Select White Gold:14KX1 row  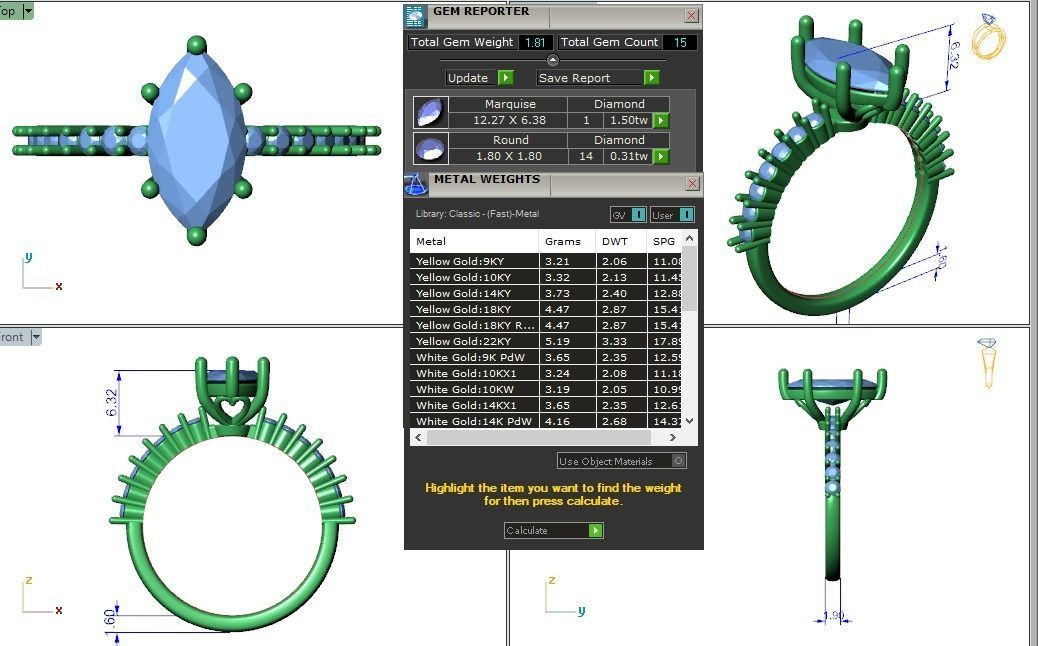(545, 405)
